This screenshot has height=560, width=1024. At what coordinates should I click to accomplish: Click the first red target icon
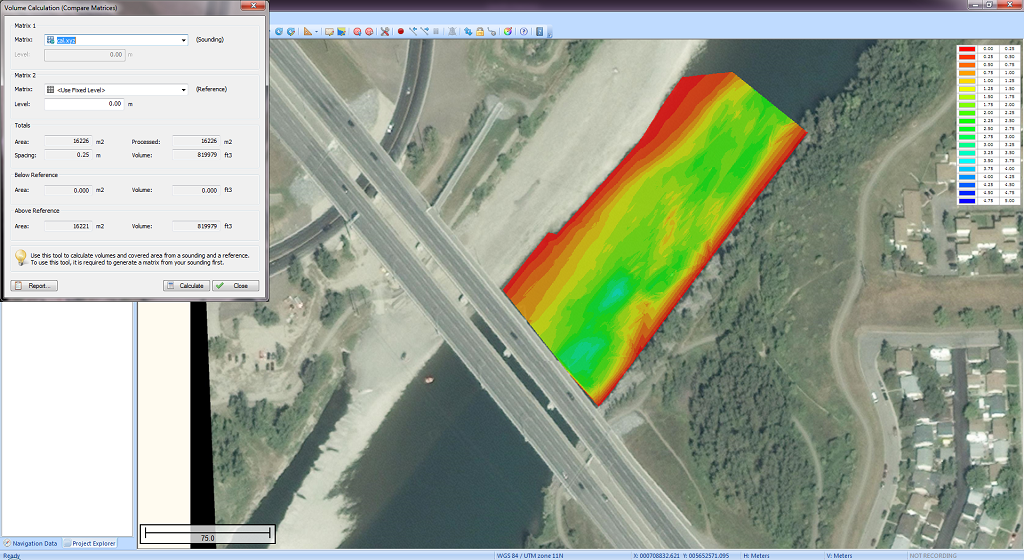click(357, 31)
